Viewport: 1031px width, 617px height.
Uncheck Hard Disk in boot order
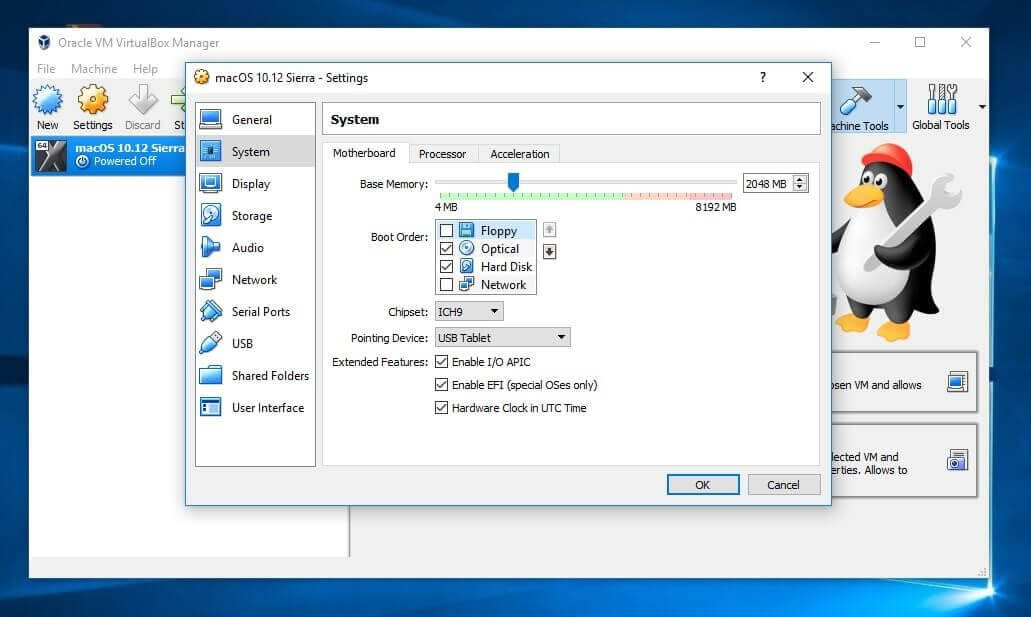[446, 266]
